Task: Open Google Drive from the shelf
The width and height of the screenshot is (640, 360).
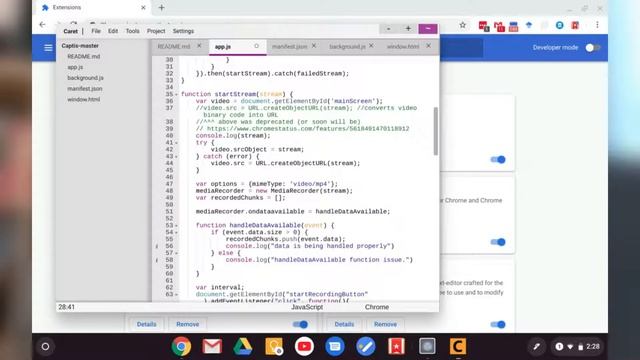Action: tap(242, 347)
